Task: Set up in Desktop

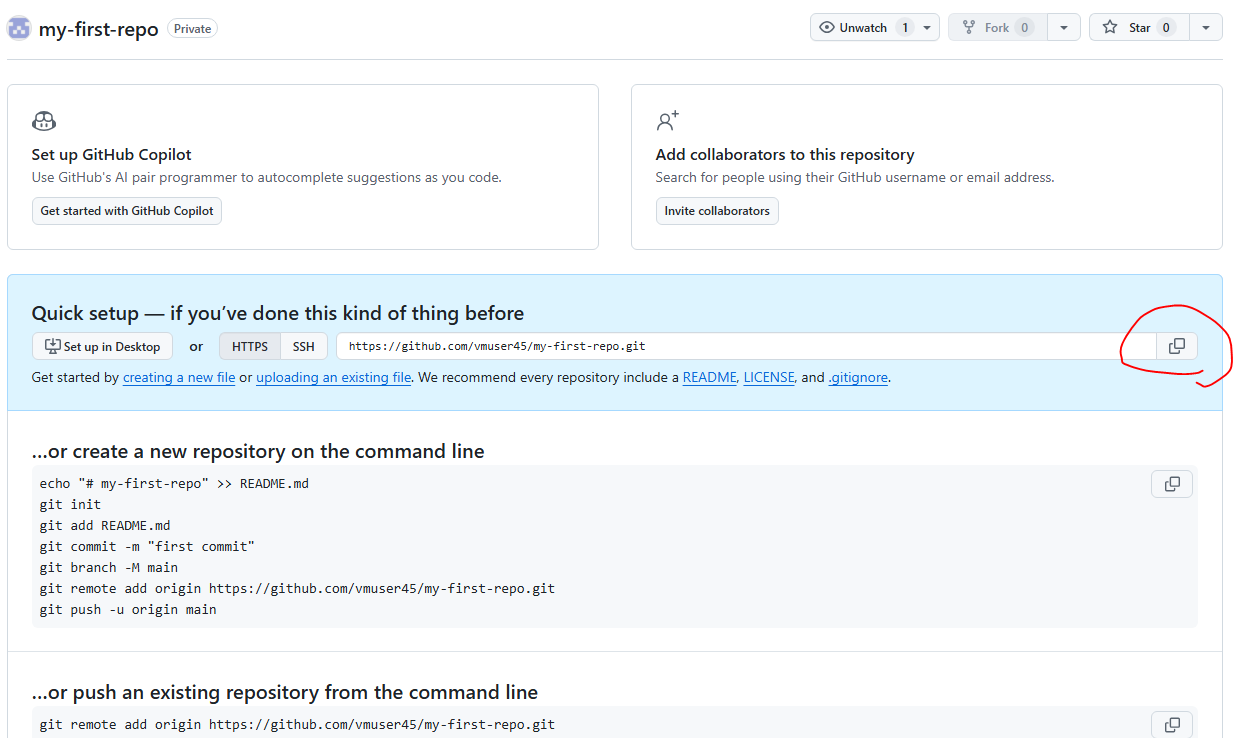Action: (102, 346)
